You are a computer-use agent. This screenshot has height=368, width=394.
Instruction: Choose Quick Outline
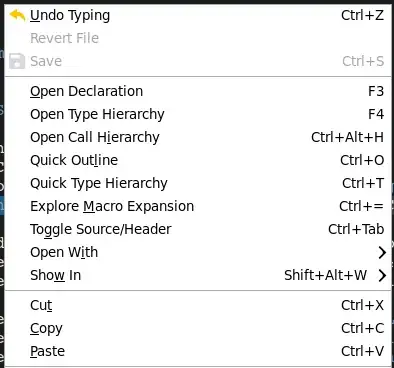198,160
